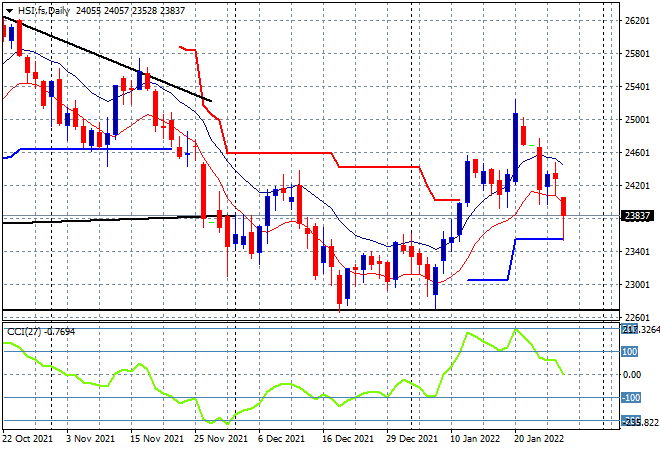Click the 24201 price axis label
Viewport: 660px width, 450px height.
pos(637,186)
